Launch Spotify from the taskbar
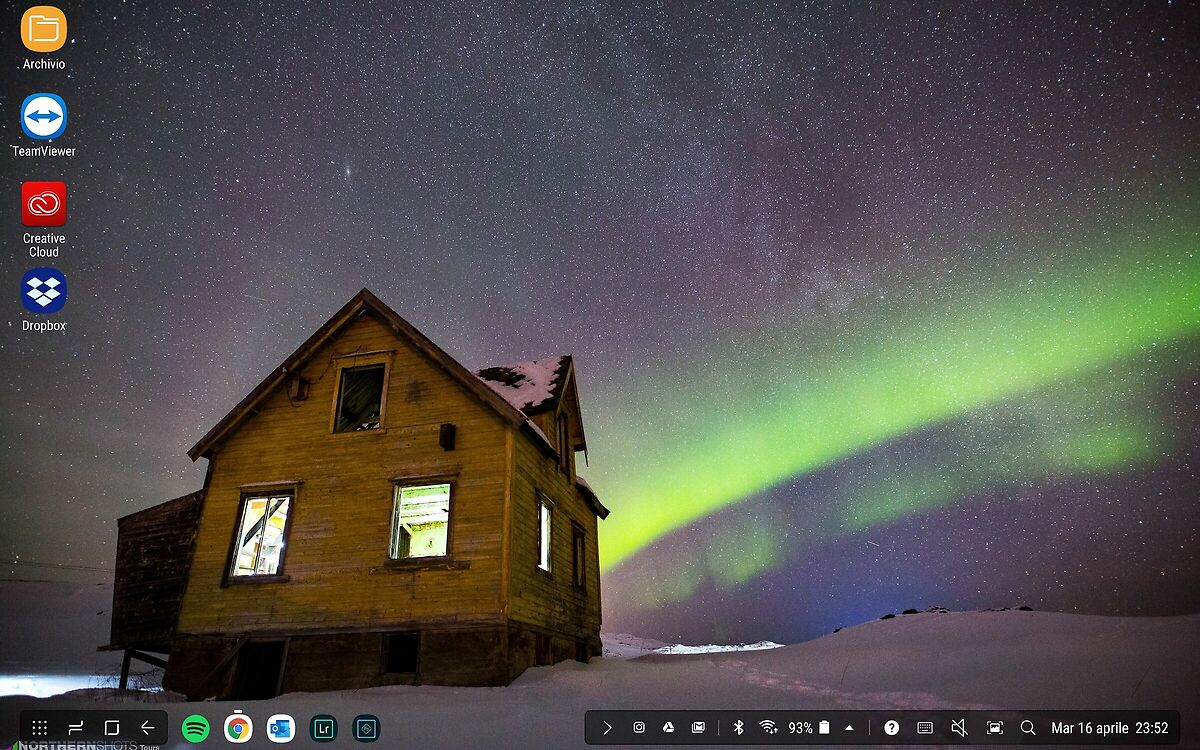1200x750 pixels. point(195,728)
